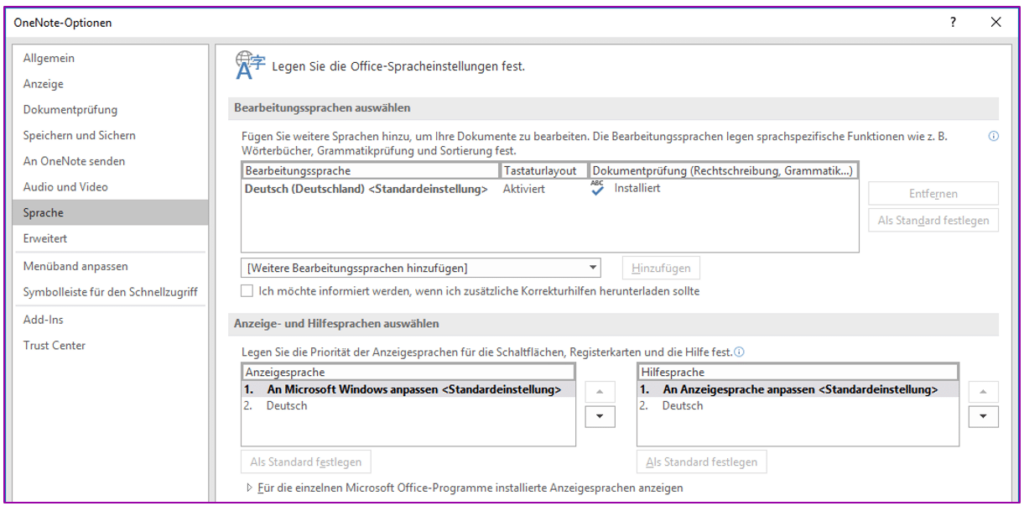Click the Hinzufügen button

click(x=661, y=268)
